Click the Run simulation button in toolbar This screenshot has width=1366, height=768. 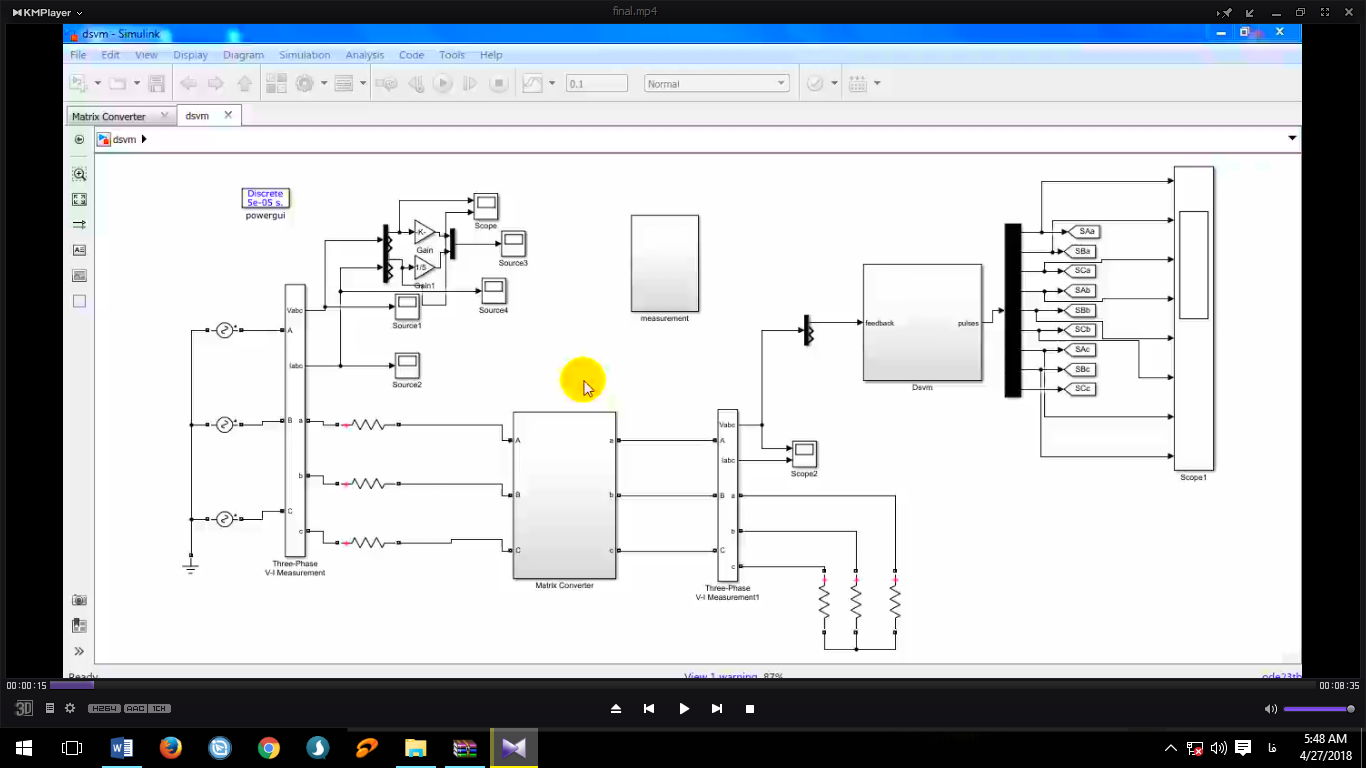click(443, 84)
